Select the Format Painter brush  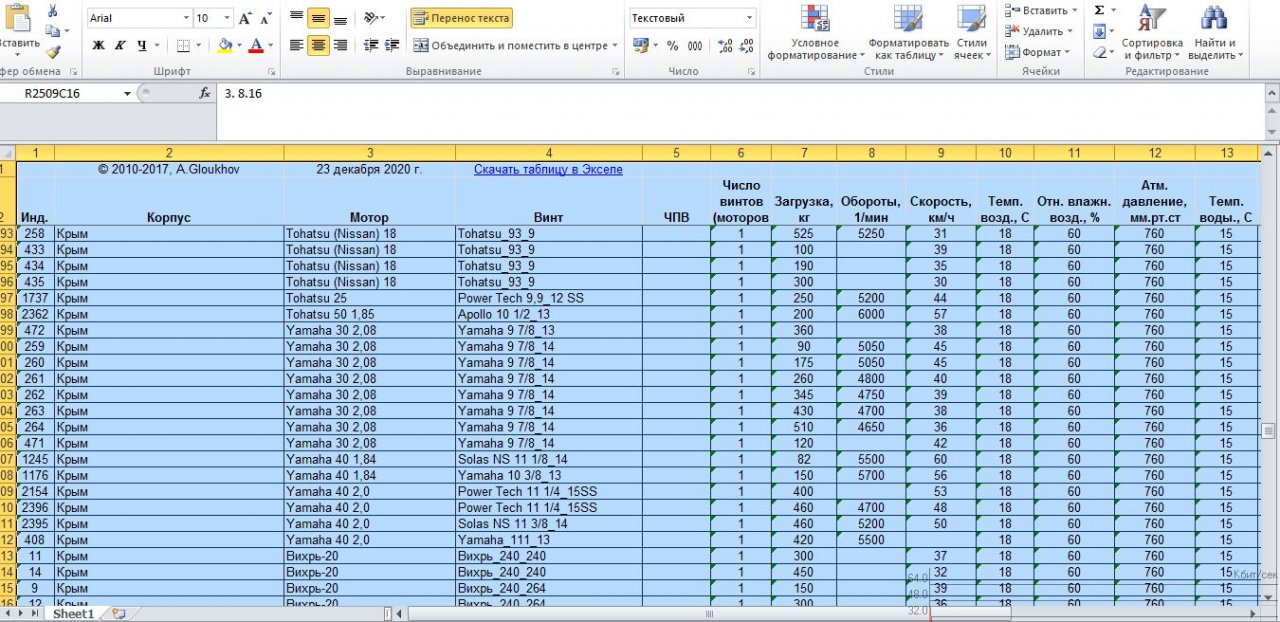point(52,51)
